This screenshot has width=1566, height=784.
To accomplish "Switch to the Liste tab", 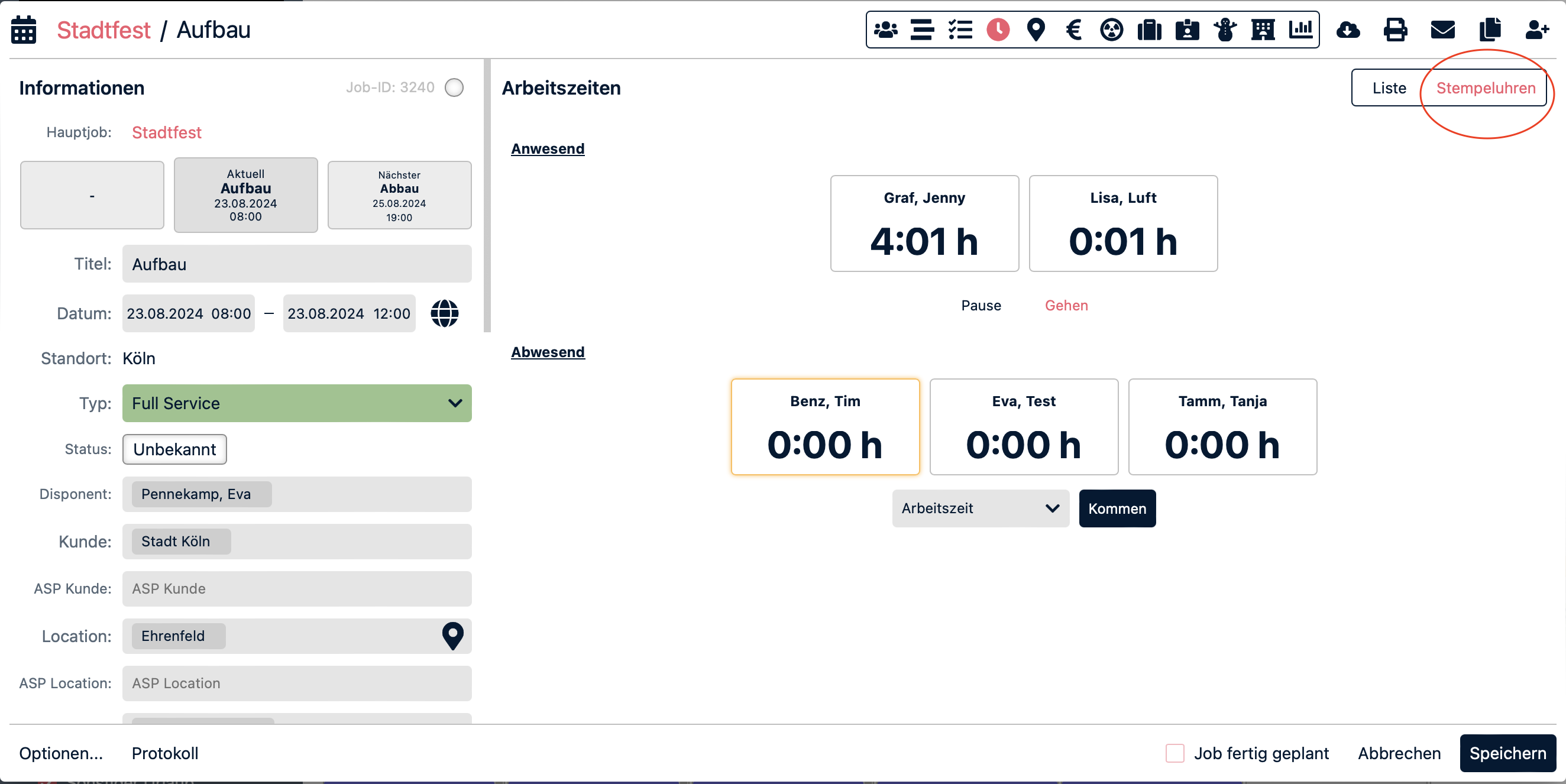I will coord(1389,88).
